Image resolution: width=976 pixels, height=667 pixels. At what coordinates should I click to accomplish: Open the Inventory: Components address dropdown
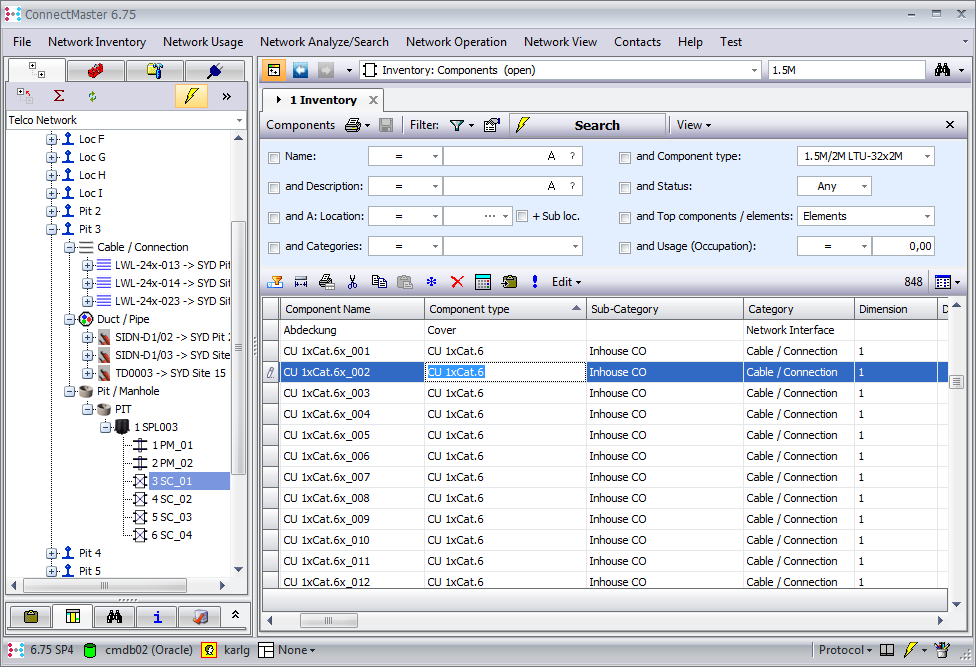coord(754,70)
